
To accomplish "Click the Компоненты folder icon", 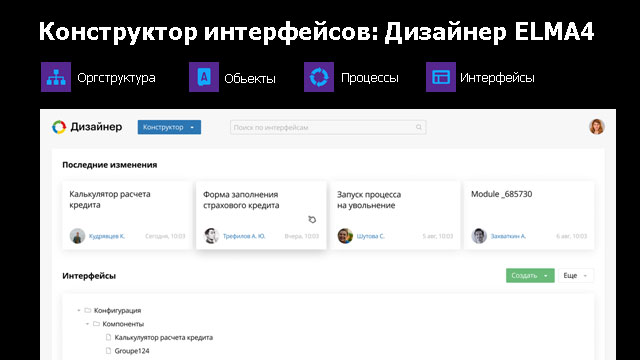I will pyautogui.click(x=96, y=324).
